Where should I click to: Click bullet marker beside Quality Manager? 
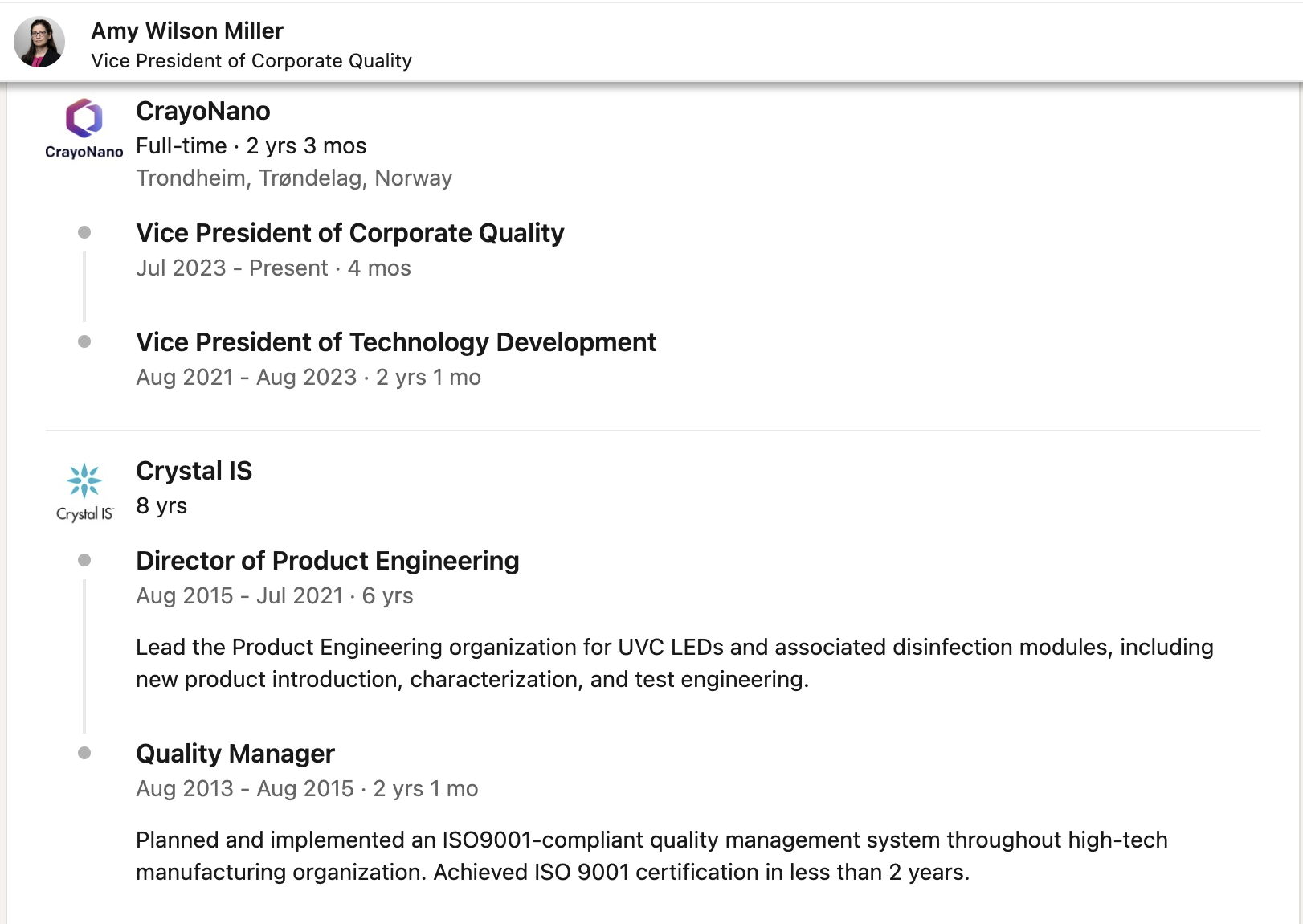[84, 753]
